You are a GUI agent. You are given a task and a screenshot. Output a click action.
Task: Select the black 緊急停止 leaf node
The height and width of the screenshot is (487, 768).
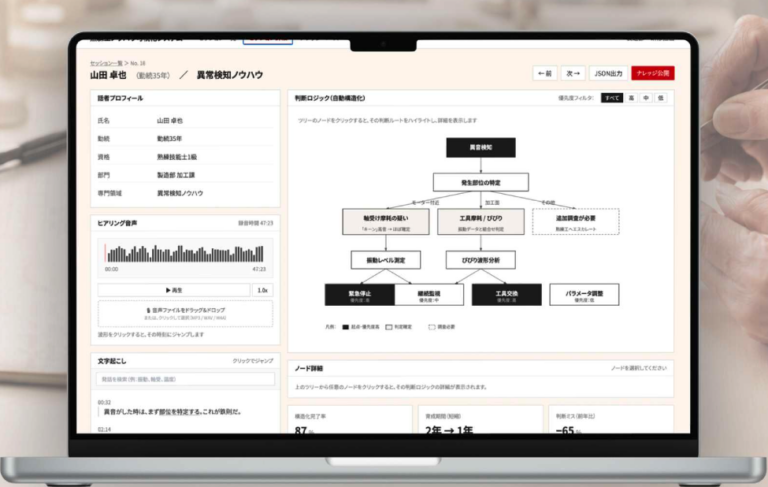pyautogui.click(x=360, y=295)
